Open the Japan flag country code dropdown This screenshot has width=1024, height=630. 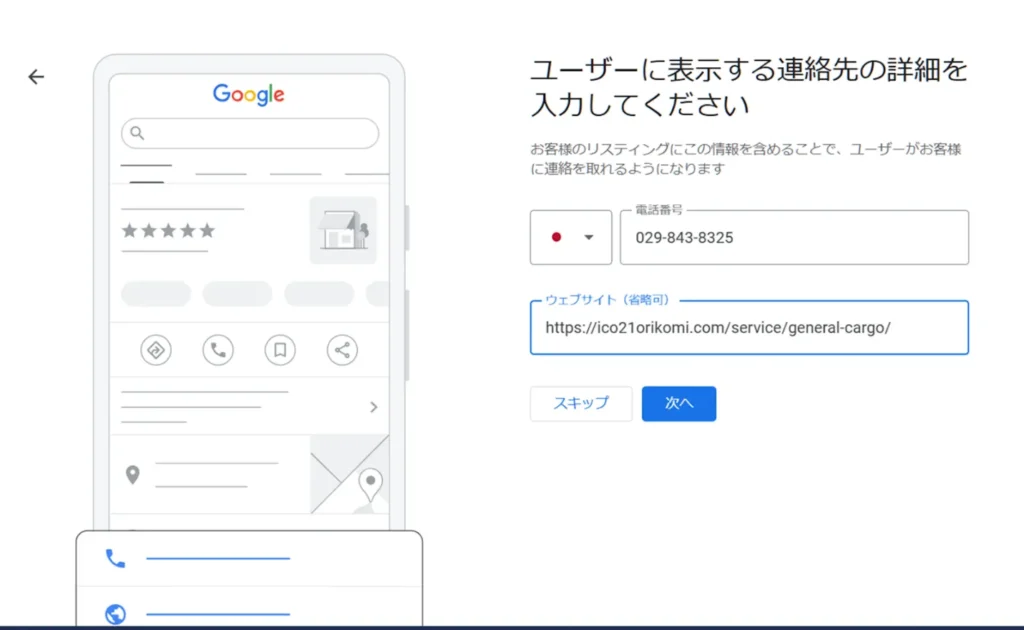tap(571, 238)
